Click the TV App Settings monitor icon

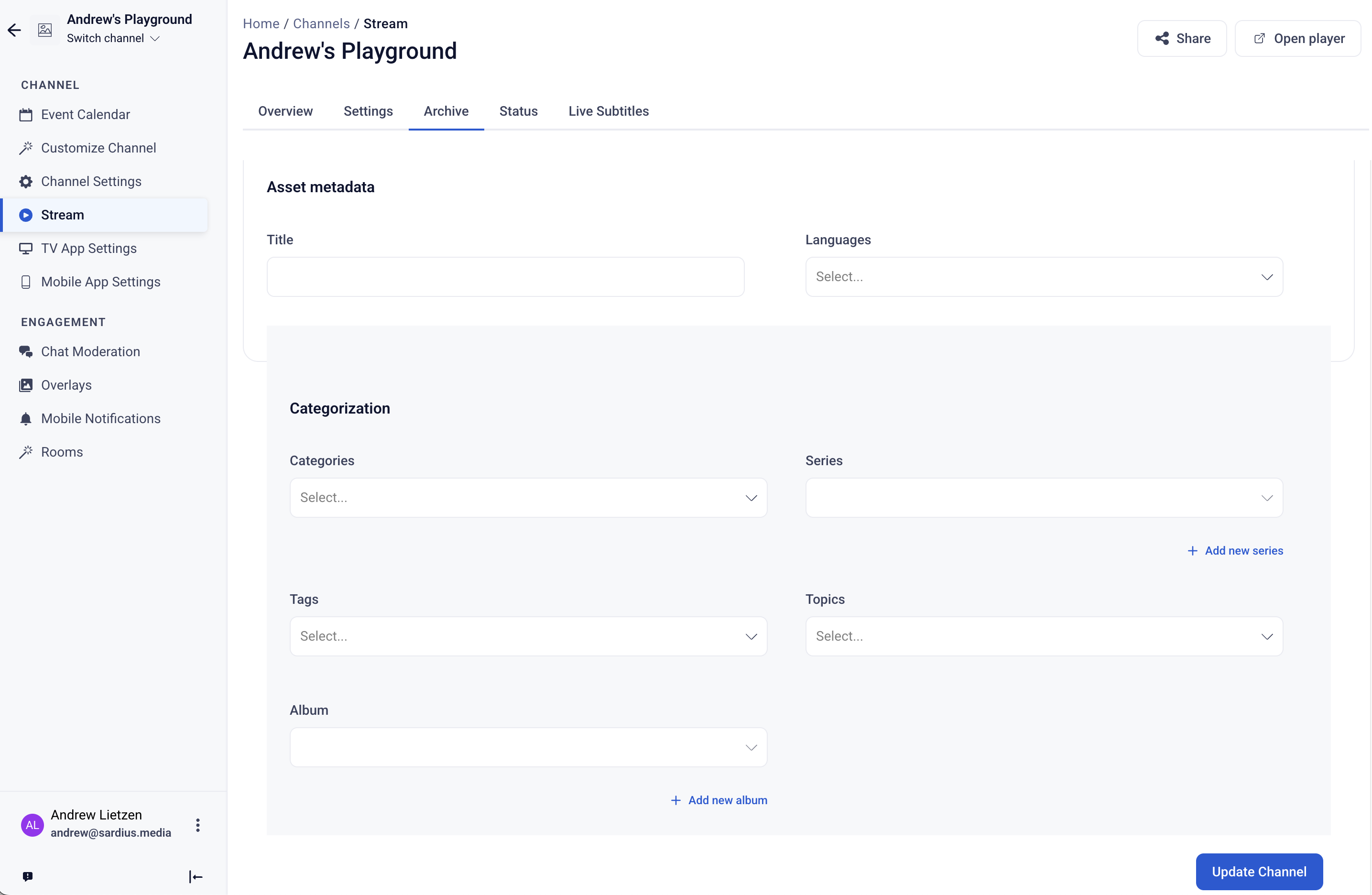(25, 249)
